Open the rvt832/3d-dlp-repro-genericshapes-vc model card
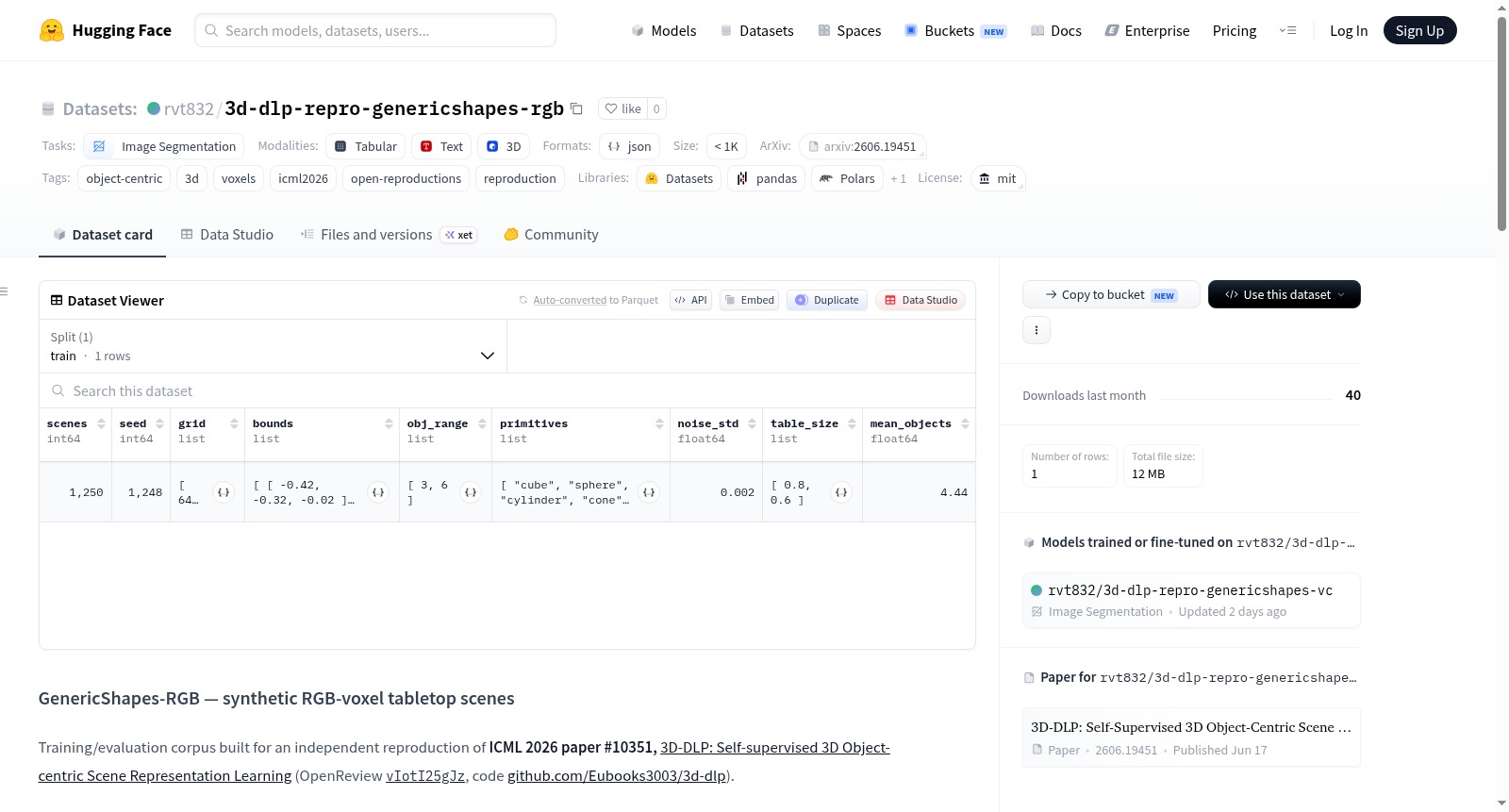This screenshot has width=1509, height=812. point(1191,600)
